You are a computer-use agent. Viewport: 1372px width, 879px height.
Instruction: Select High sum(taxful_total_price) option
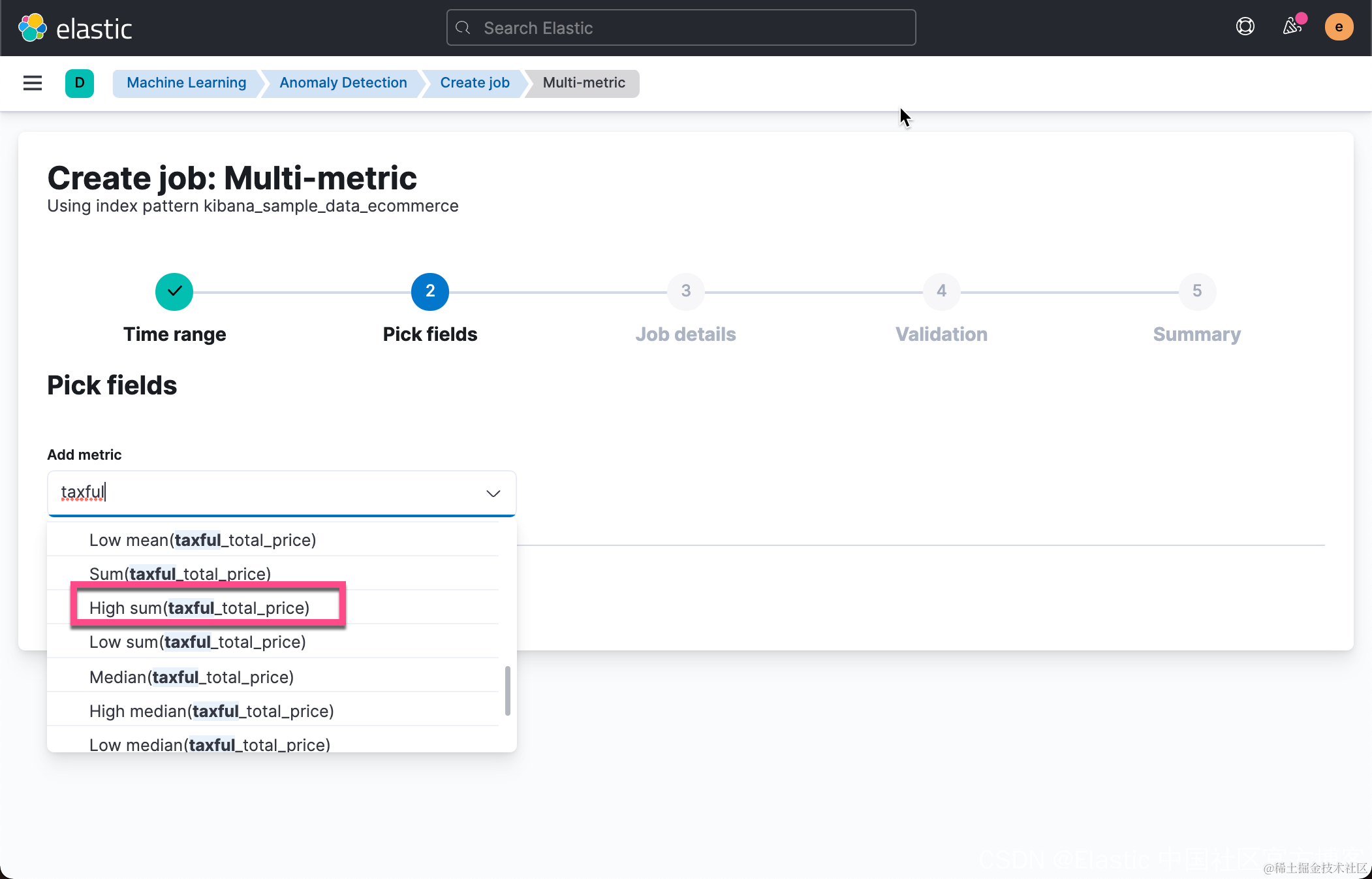tap(199, 608)
